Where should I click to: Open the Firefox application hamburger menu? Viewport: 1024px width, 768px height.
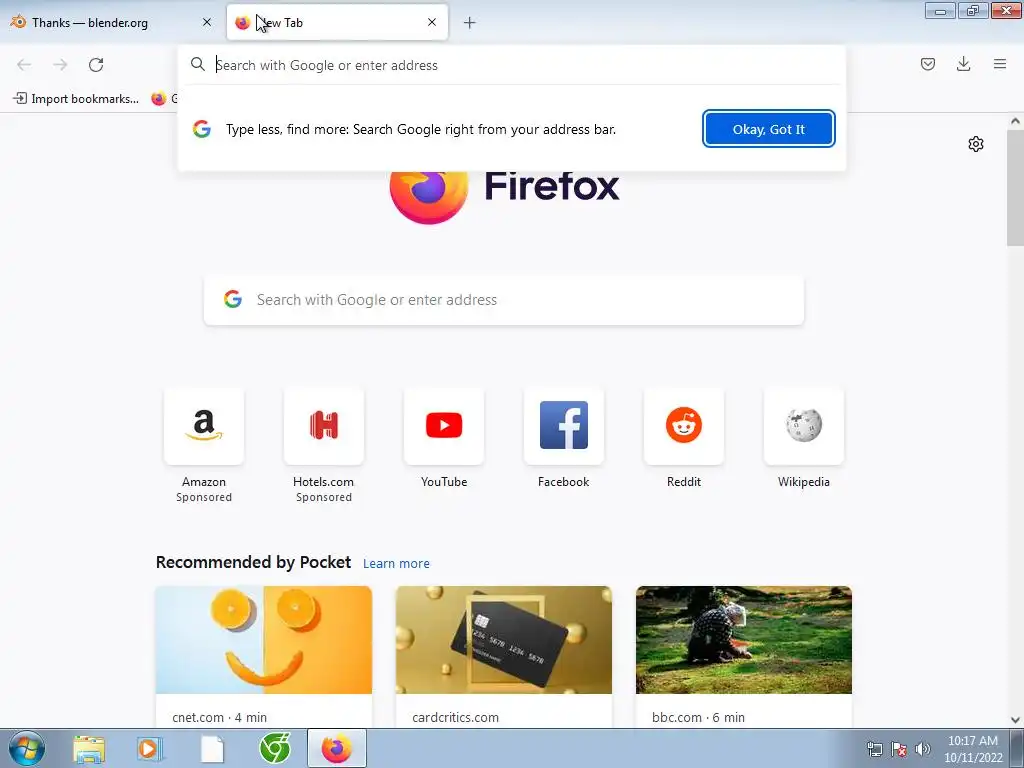(x=1000, y=64)
